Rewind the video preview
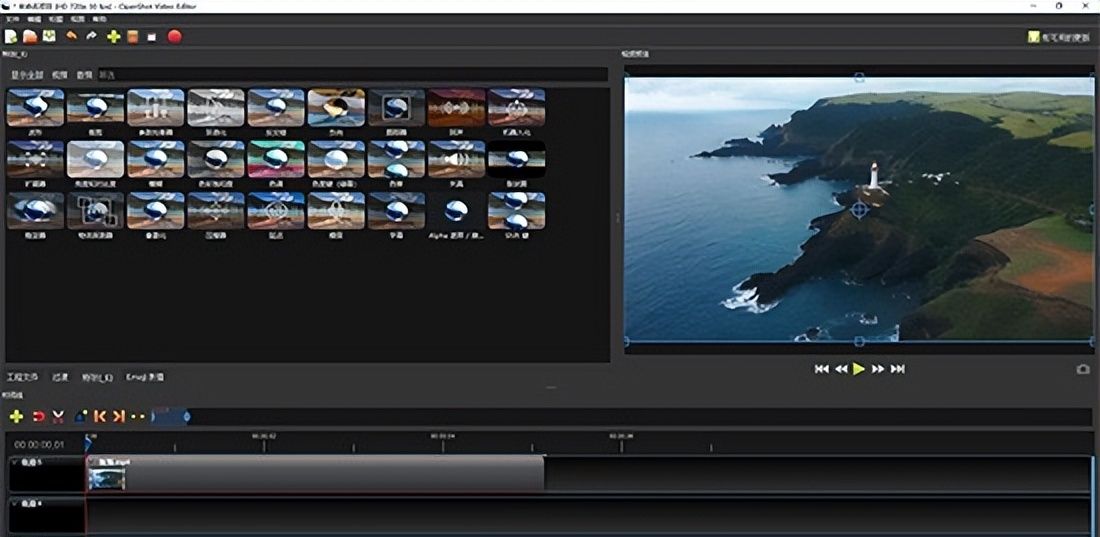Viewport: 1100px width, 537px height. [840, 369]
